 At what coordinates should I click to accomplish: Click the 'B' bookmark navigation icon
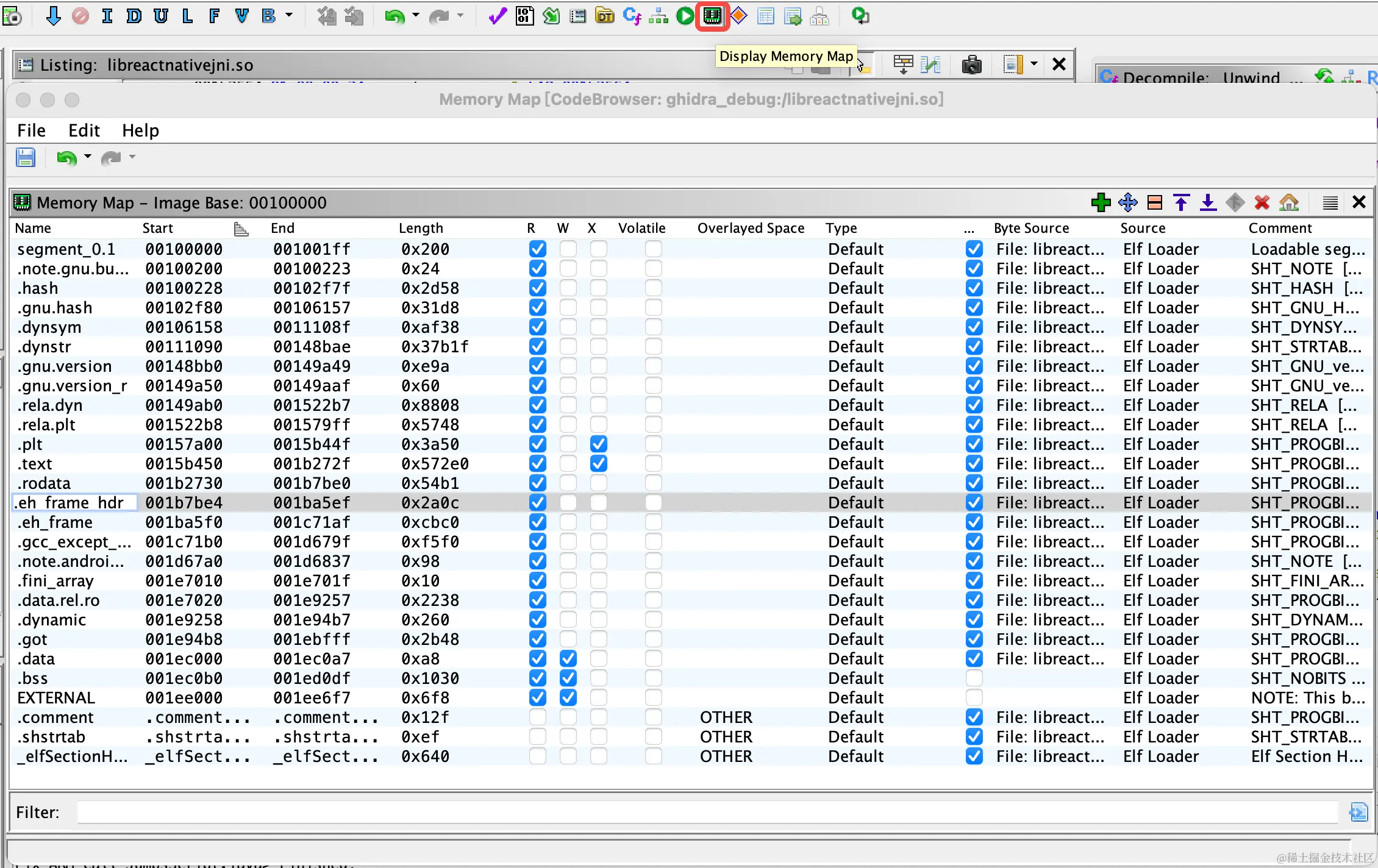pos(268,16)
